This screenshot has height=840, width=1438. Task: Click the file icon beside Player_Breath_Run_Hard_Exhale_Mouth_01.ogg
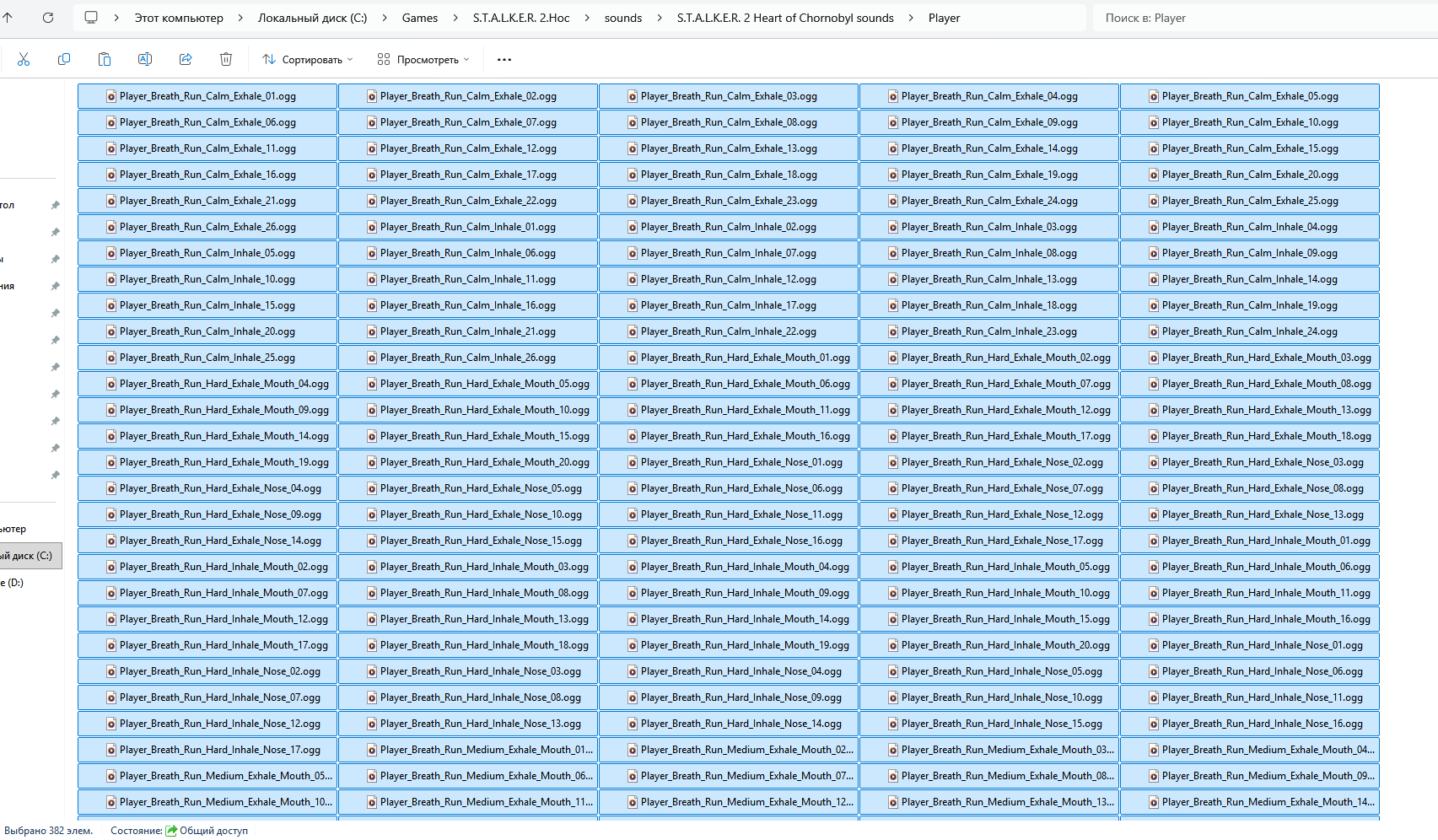(x=633, y=358)
